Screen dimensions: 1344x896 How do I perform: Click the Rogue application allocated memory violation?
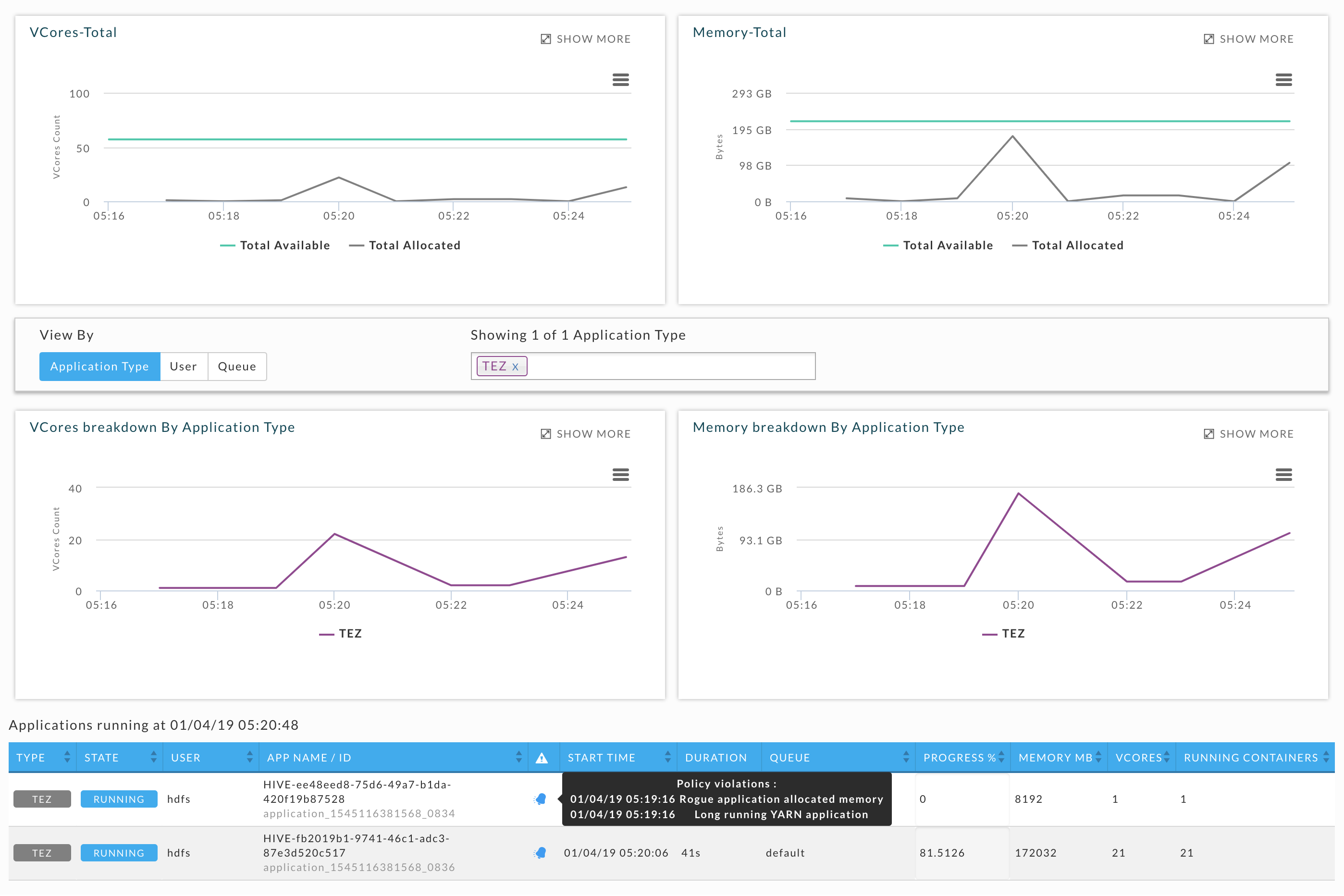tap(726, 799)
